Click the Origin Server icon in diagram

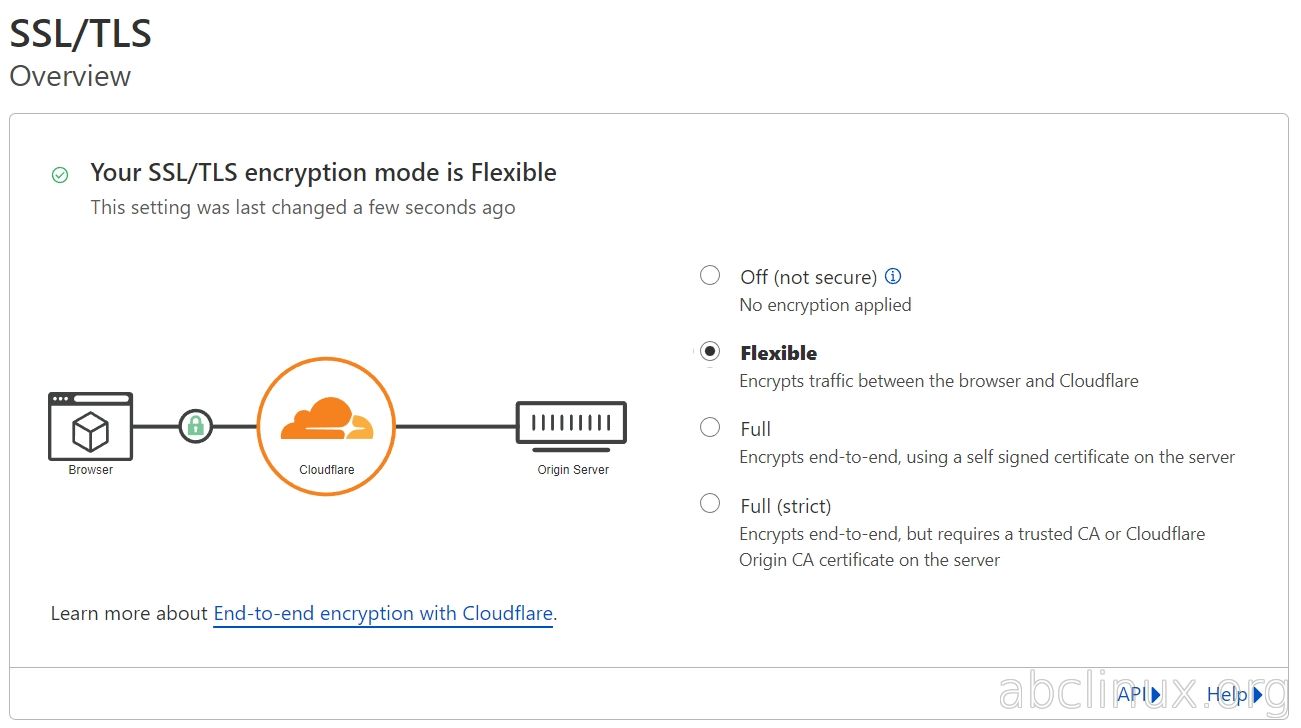(x=571, y=423)
